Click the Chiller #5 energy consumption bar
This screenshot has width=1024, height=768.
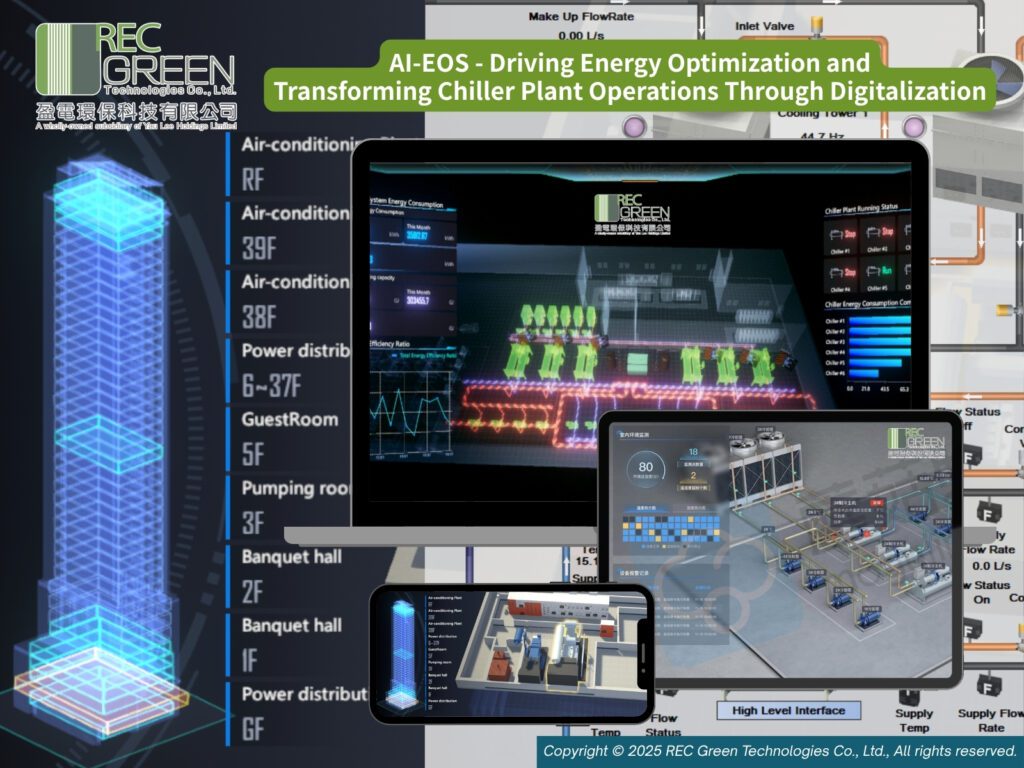[x=875, y=362]
